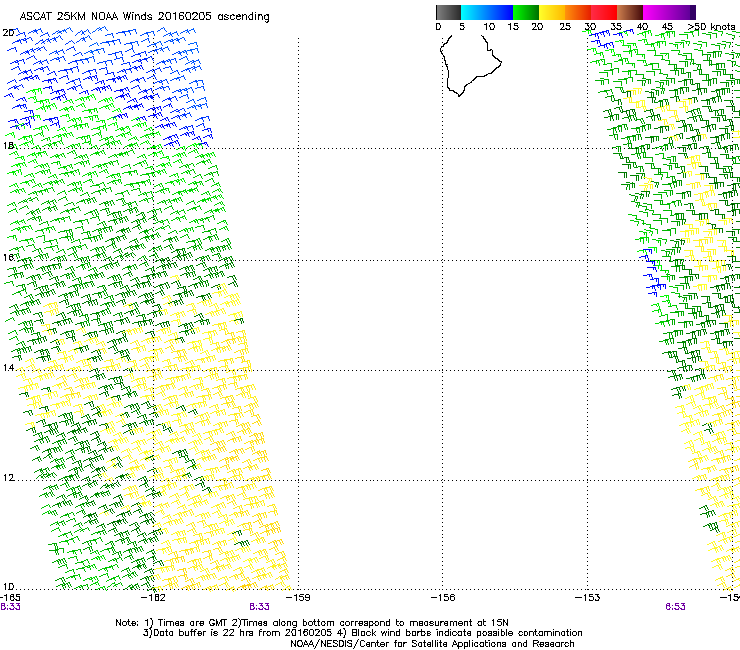The image size is (740, 650).
Task: Click the title 'ASCAT 25KM NOAA Winds 20160205 ascending'
Action: [144, 17]
